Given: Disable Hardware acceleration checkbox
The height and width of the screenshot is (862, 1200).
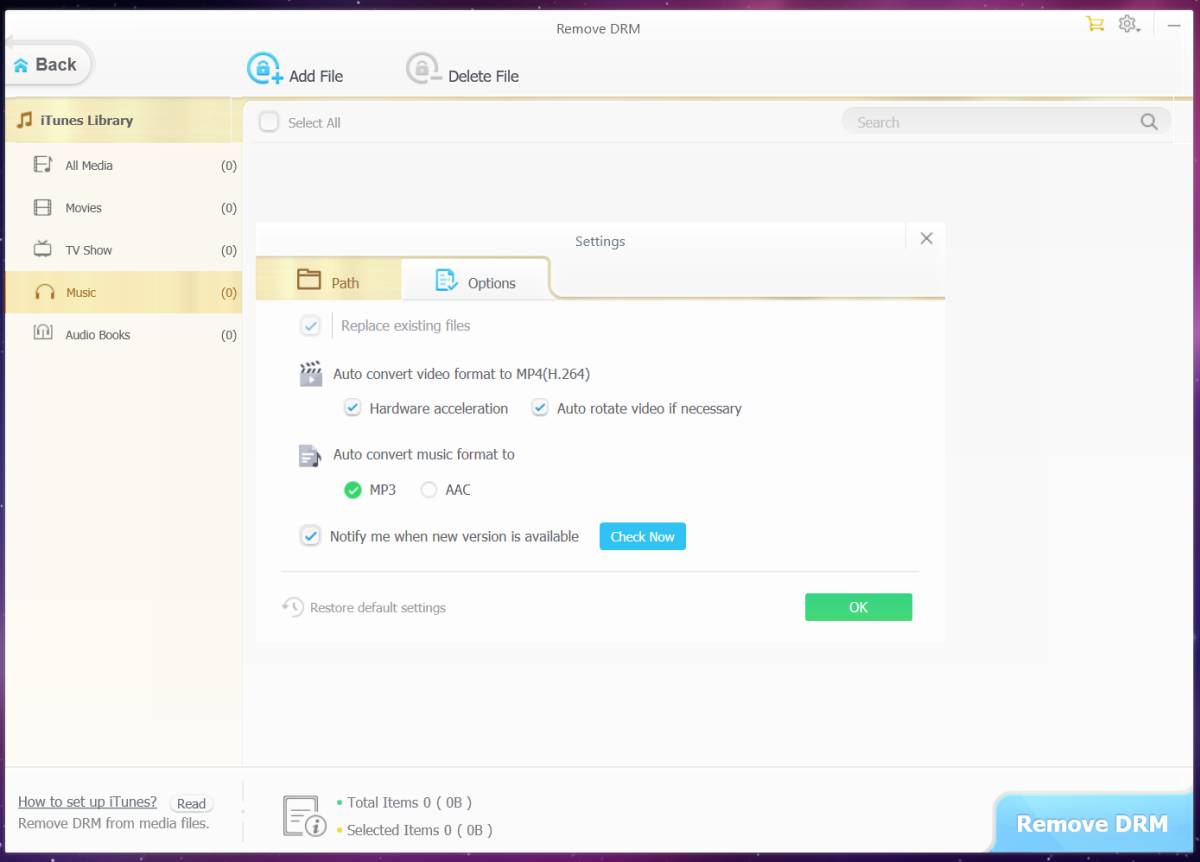Looking at the screenshot, I should point(352,408).
